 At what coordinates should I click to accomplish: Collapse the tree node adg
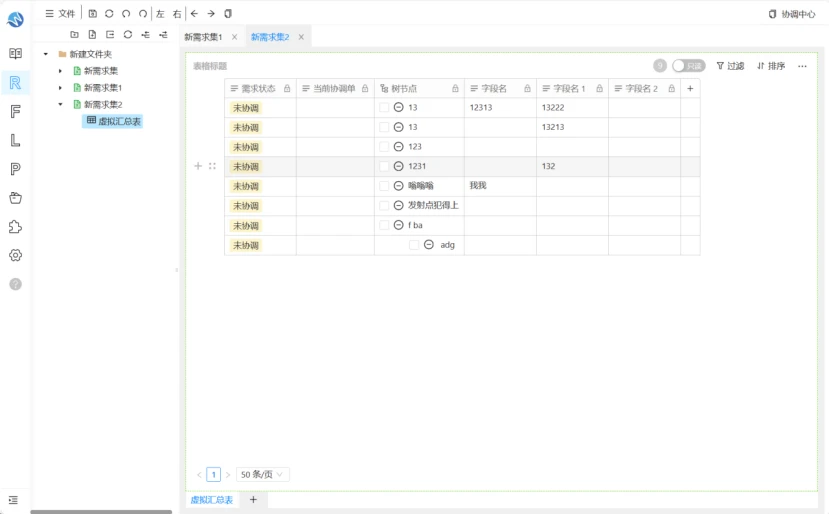tap(429, 245)
